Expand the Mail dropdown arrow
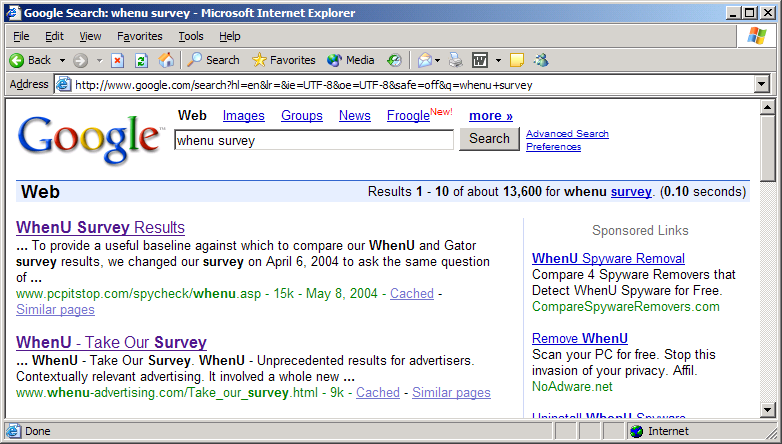The height and width of the screenshot is (444, 782). [437, 61]
